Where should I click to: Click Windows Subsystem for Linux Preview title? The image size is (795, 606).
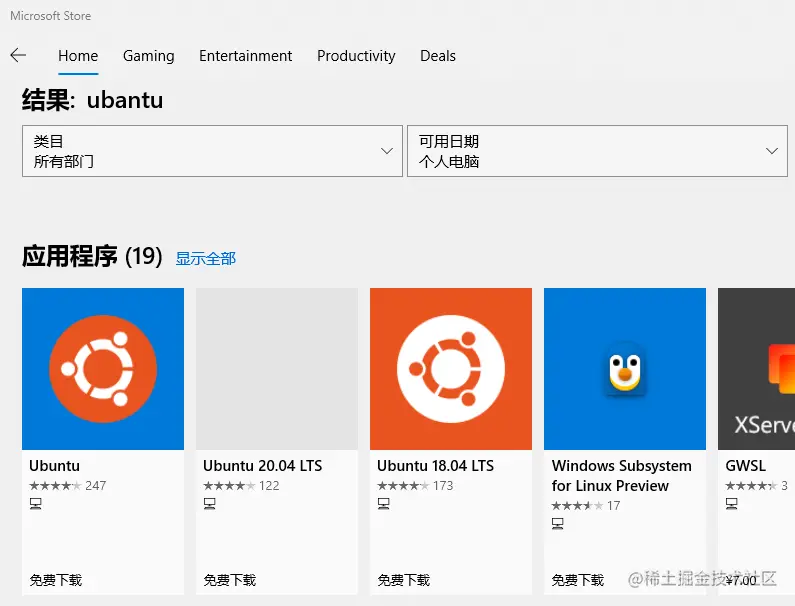click(622, 476)
